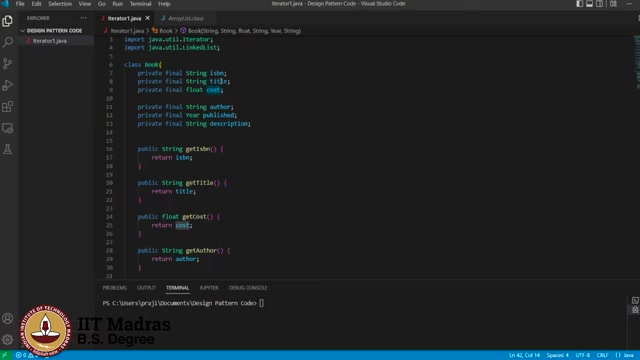The width and height of the screenshot is (640, 360).
Task: Click Iterator1.java breadcrumb segment
Action: point(127,31)
